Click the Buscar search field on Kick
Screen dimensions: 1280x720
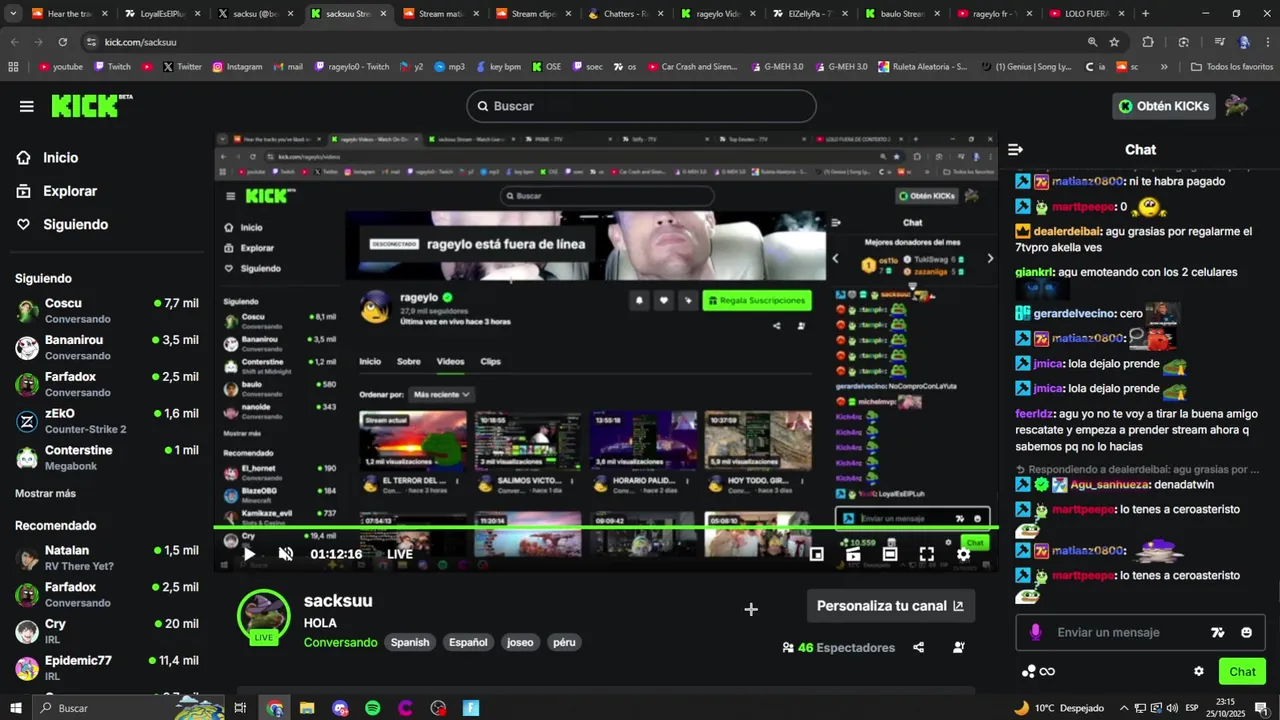point(641,106)
